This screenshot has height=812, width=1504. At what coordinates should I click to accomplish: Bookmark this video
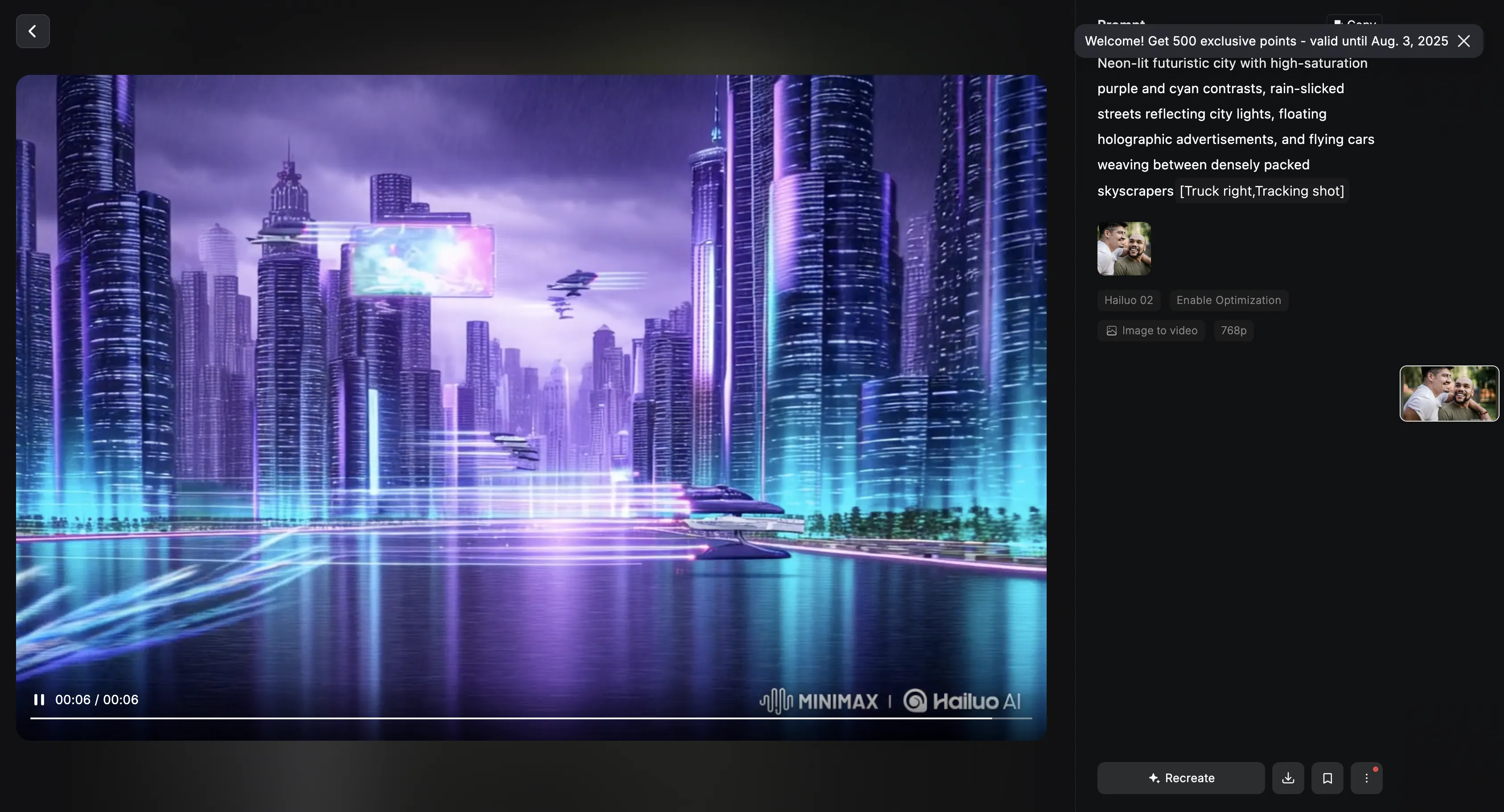[1327, 778]
